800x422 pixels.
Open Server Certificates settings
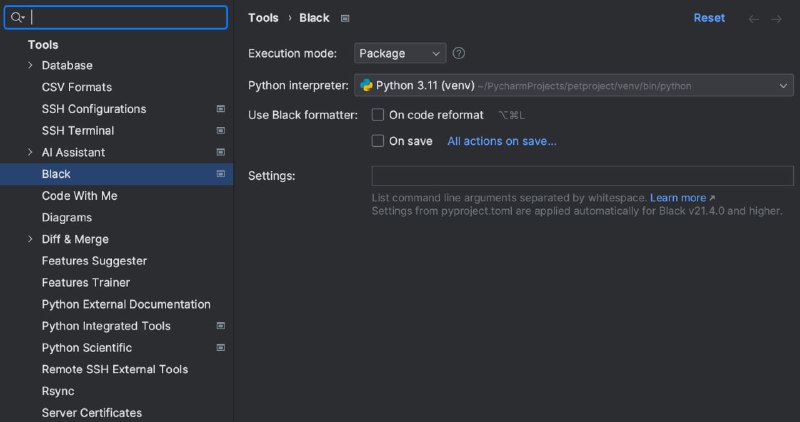[92, 412]
